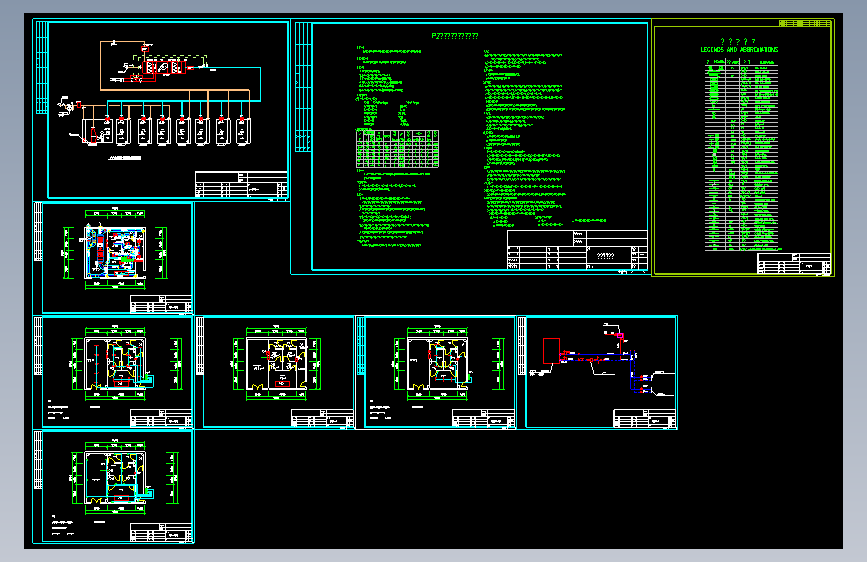Click title block of the system schematic sheet
867x562 pixels.
click(x=241, y=184)
